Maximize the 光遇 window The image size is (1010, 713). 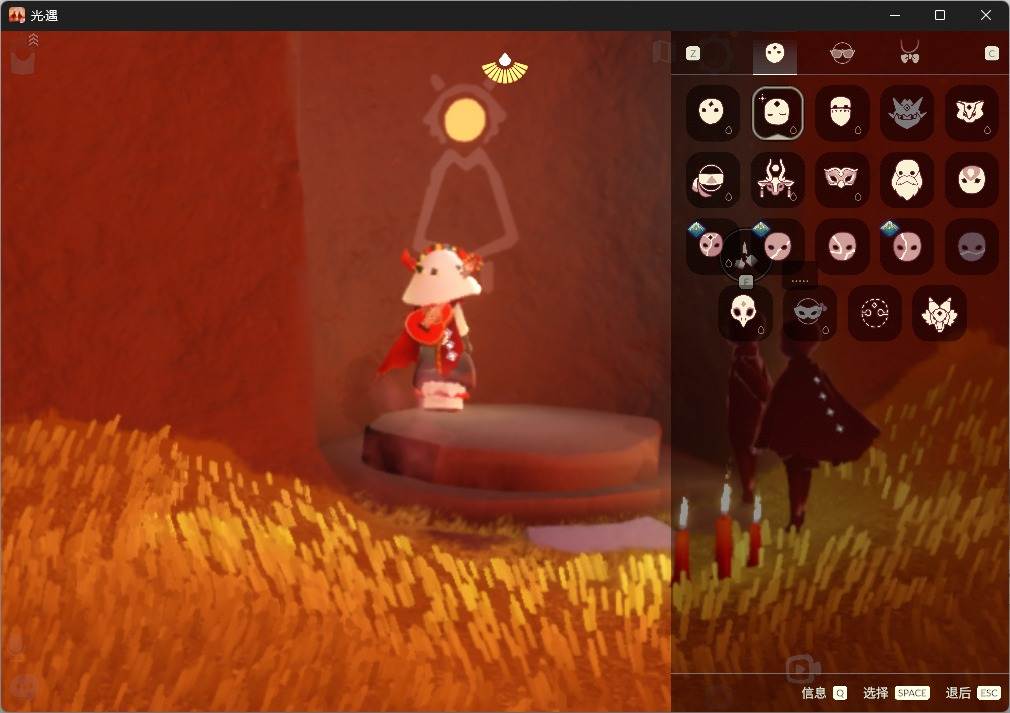click(x=940, y=15)
